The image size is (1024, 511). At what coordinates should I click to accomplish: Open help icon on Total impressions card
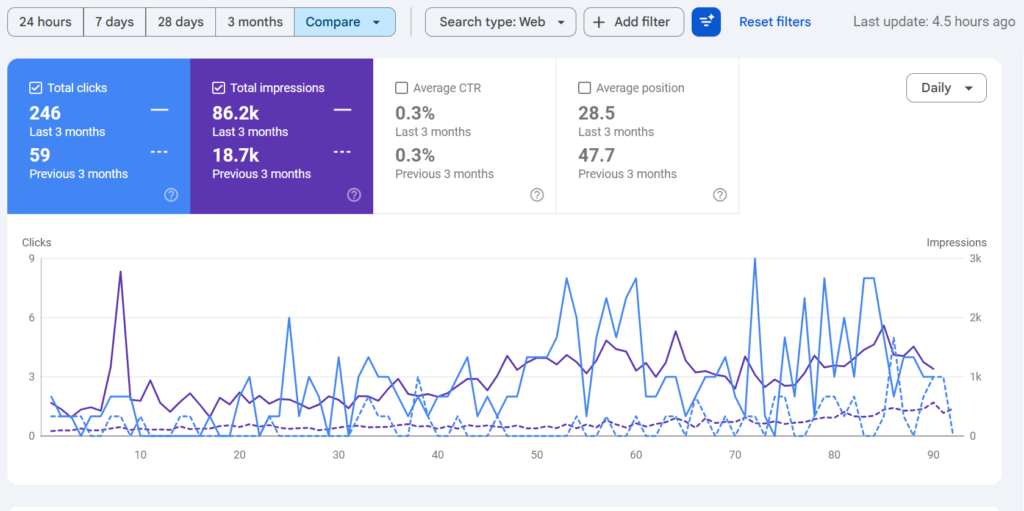(x=354, y=195)
